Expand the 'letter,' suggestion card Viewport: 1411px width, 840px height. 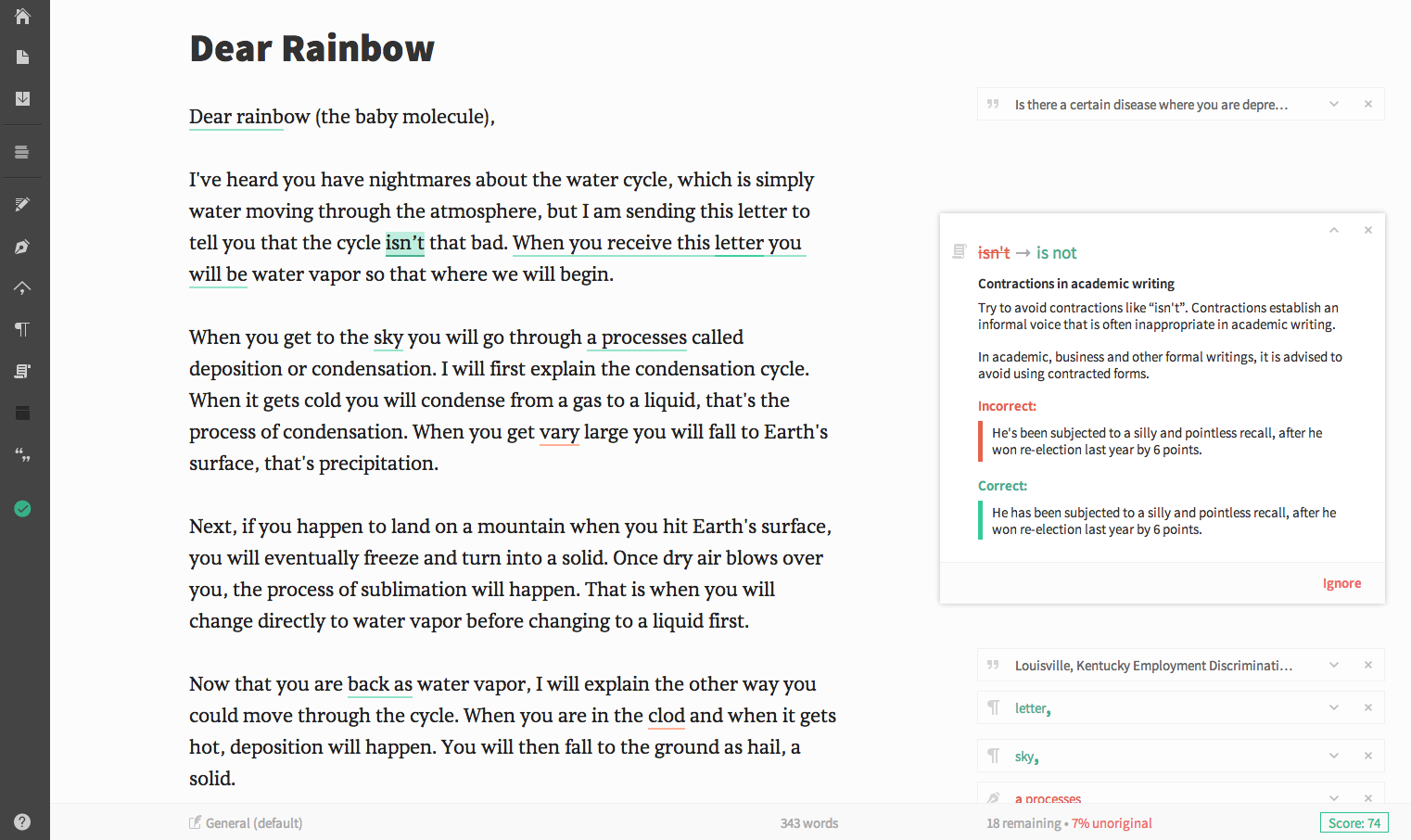click(1333, 707)
